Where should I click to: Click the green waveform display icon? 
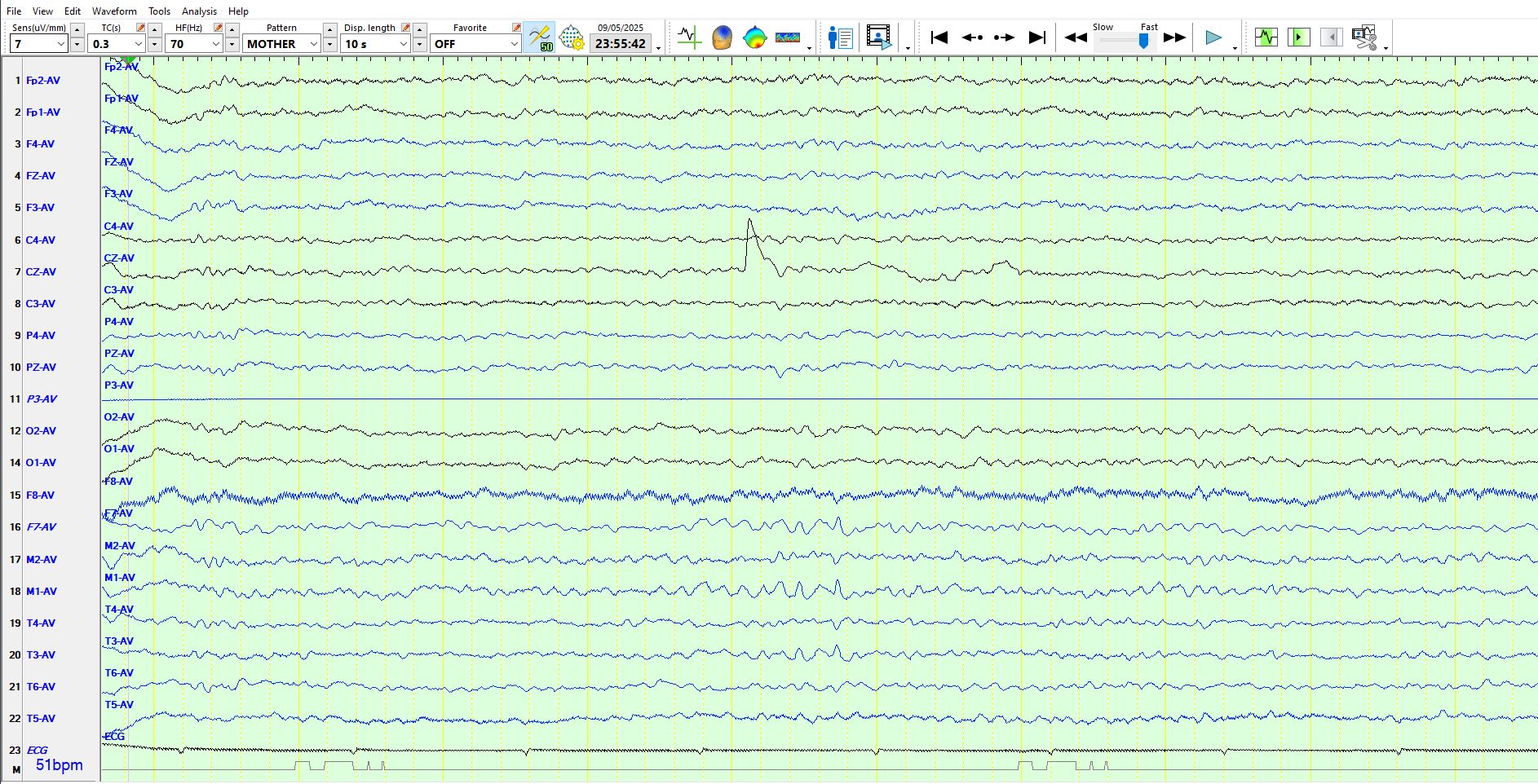1266,37
